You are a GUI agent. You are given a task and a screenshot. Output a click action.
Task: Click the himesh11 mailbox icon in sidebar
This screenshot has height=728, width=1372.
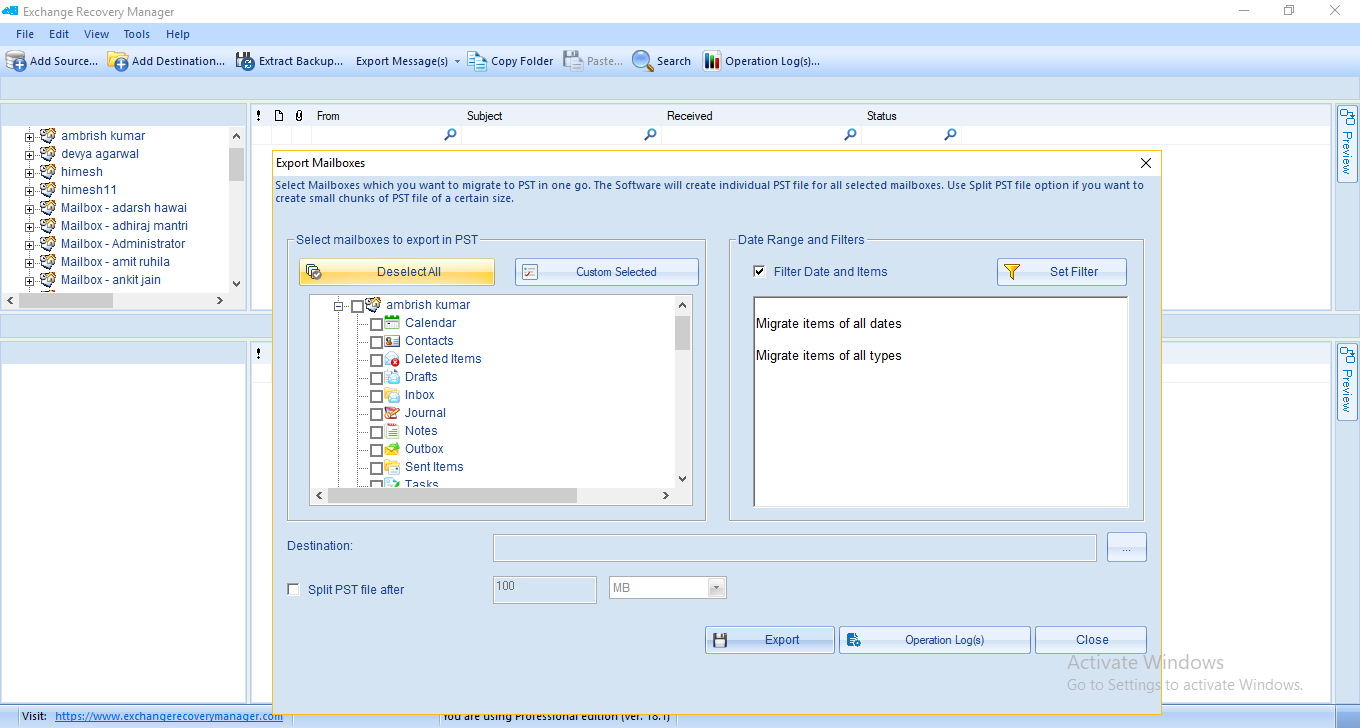[x=48, y=190]
